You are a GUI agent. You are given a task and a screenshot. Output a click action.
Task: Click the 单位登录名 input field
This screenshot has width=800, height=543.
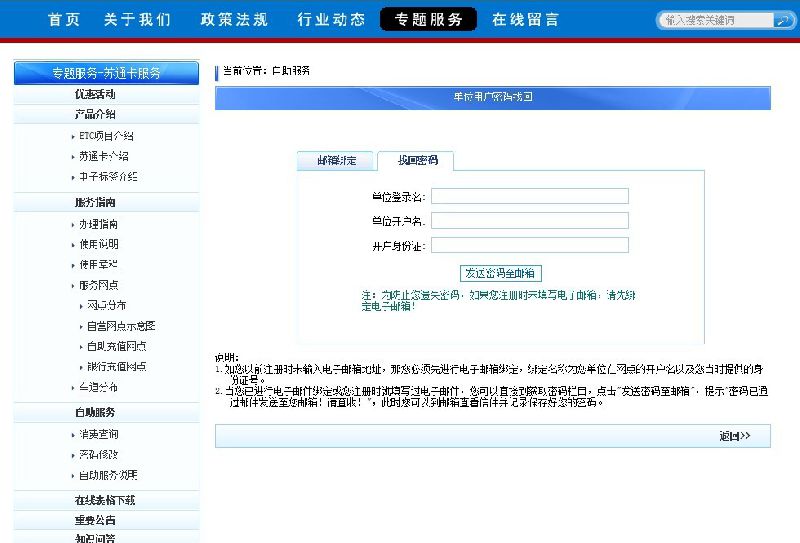pos(529,196)
